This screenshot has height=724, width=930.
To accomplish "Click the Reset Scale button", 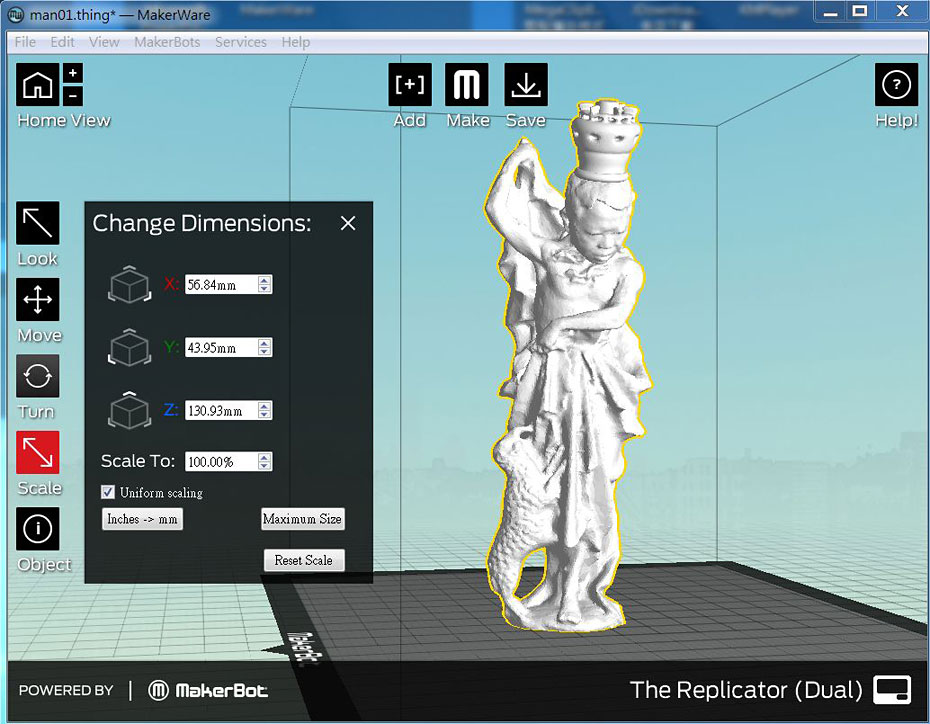I will (304, 560).
